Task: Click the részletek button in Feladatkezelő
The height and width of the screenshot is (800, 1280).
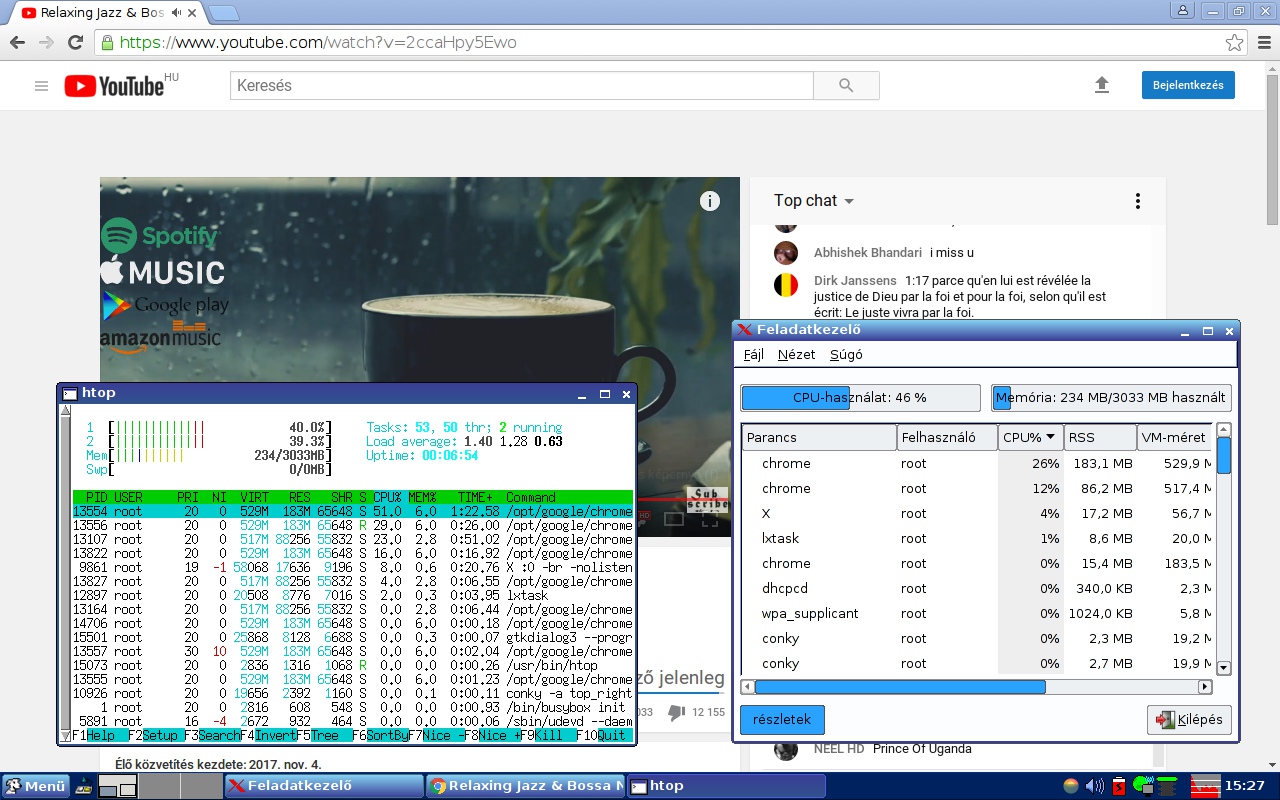Action: tap(782, 720)
